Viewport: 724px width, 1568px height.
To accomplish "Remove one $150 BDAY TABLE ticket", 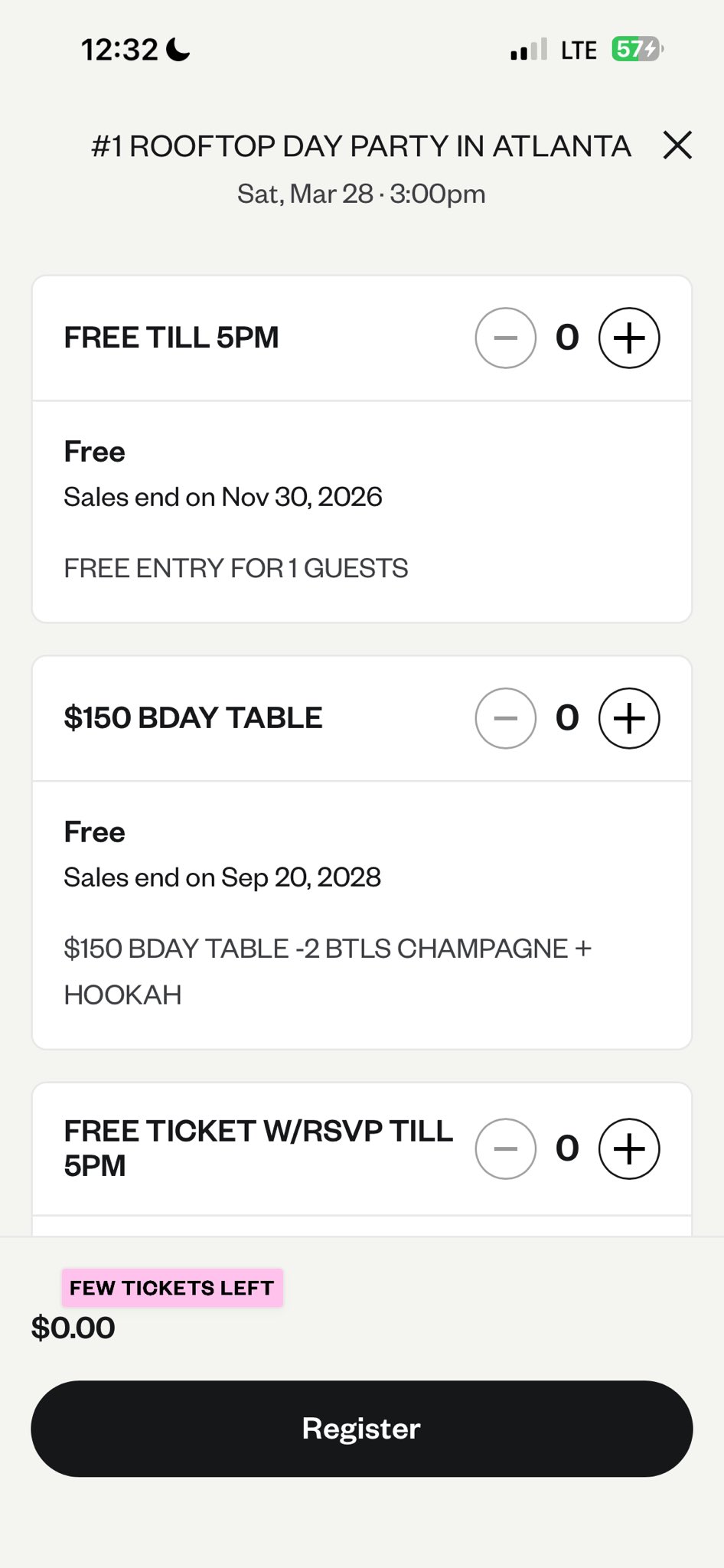I will coord(505,718).
